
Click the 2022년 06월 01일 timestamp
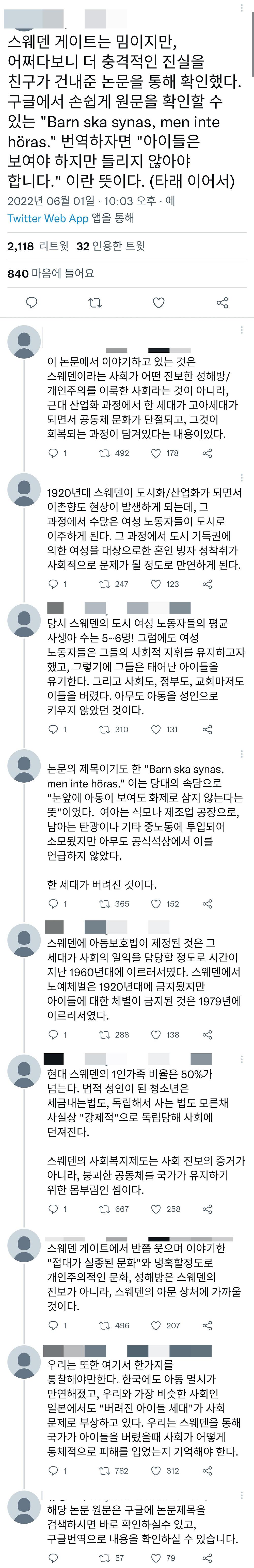51,200
